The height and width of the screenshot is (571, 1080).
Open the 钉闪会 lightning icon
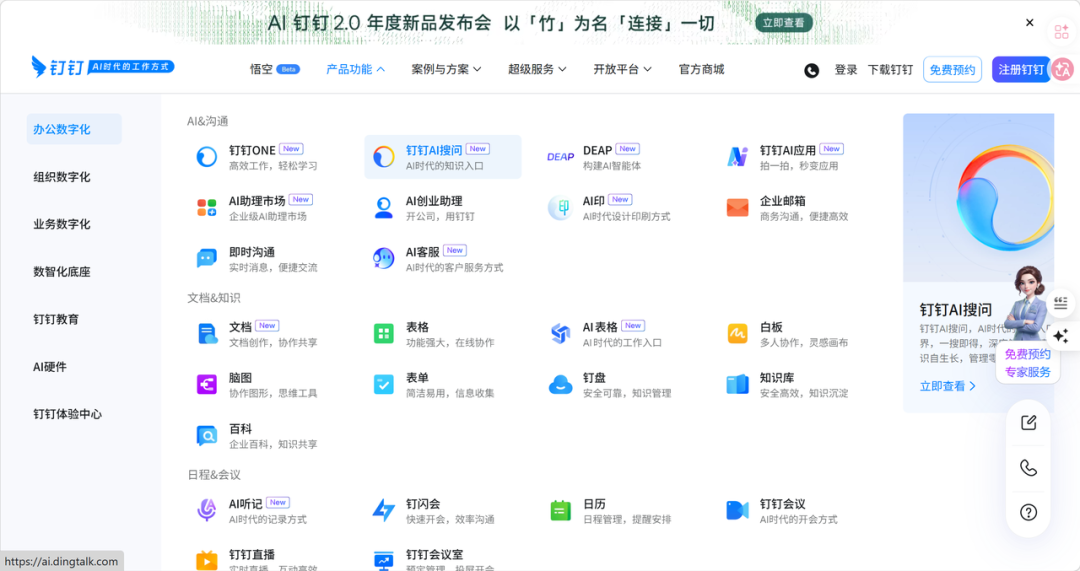(x=384, y=510)
